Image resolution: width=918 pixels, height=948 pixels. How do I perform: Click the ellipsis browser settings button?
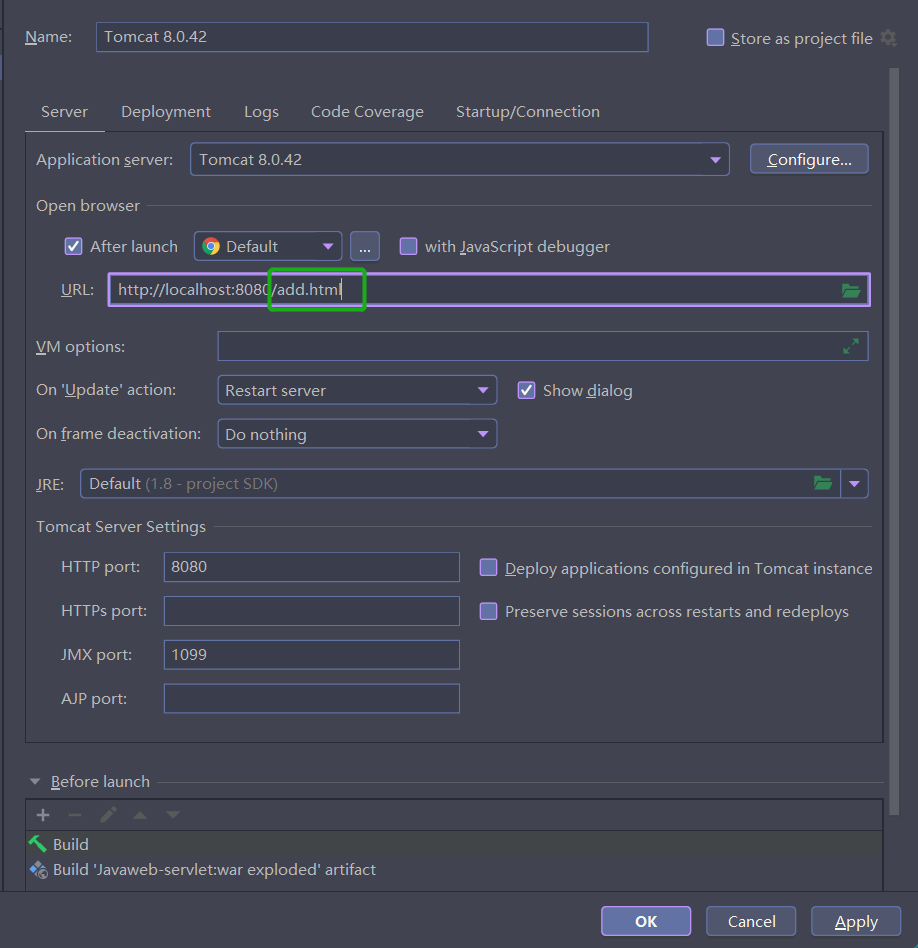click(x=365, y=246)
